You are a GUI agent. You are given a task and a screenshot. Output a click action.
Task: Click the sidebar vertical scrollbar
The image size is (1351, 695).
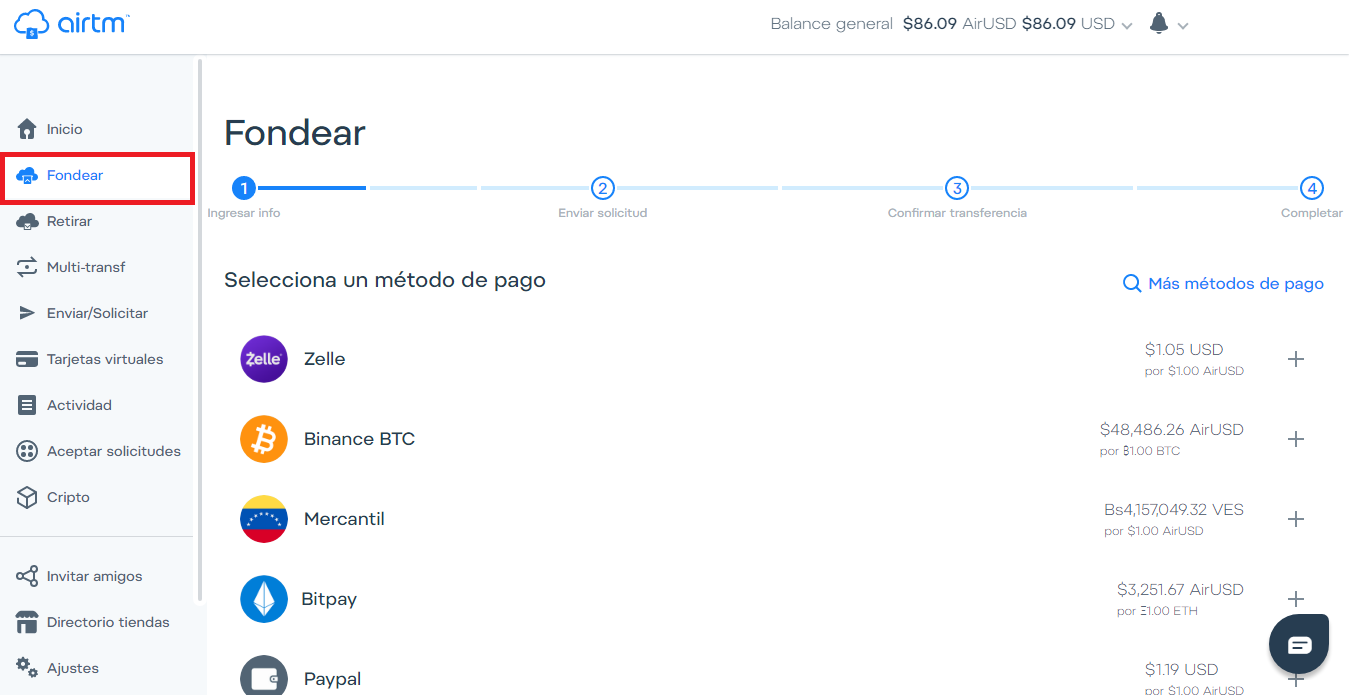(x=200, y=330)
